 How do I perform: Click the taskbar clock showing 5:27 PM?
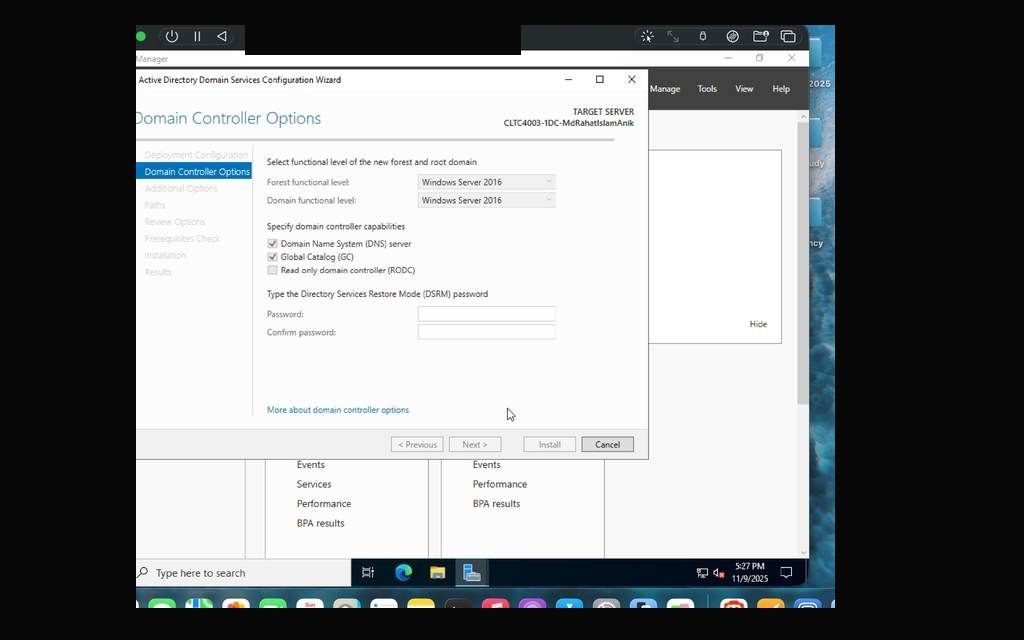click(750, 572)
